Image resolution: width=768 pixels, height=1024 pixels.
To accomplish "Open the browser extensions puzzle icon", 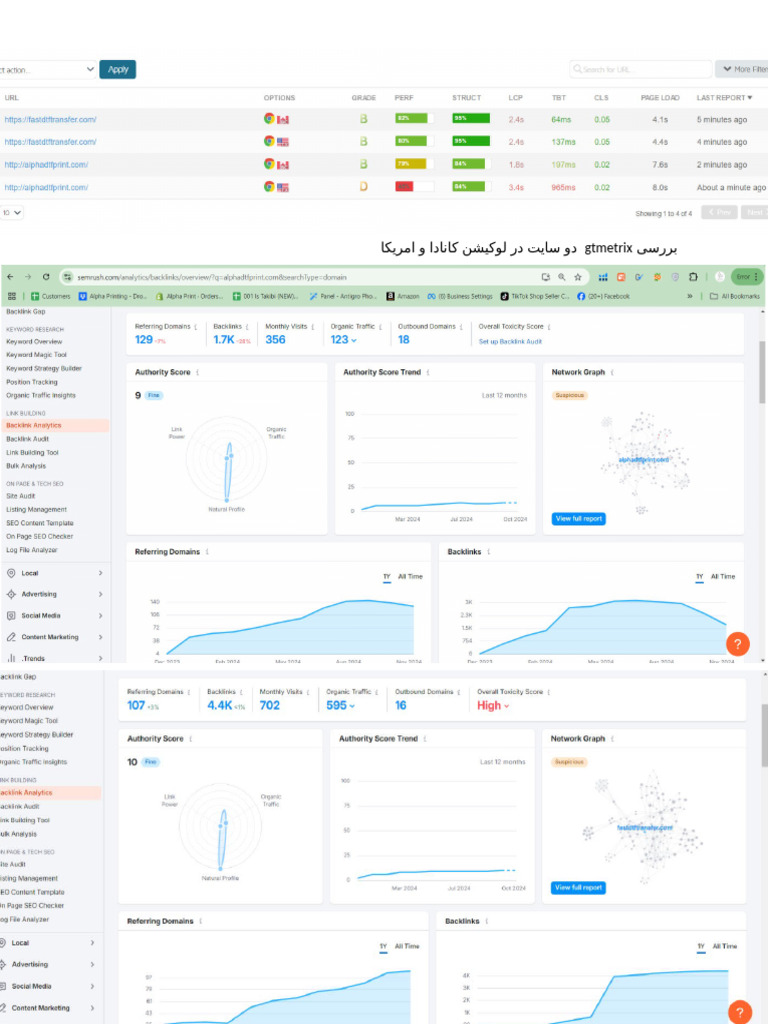I will [693, 277].
